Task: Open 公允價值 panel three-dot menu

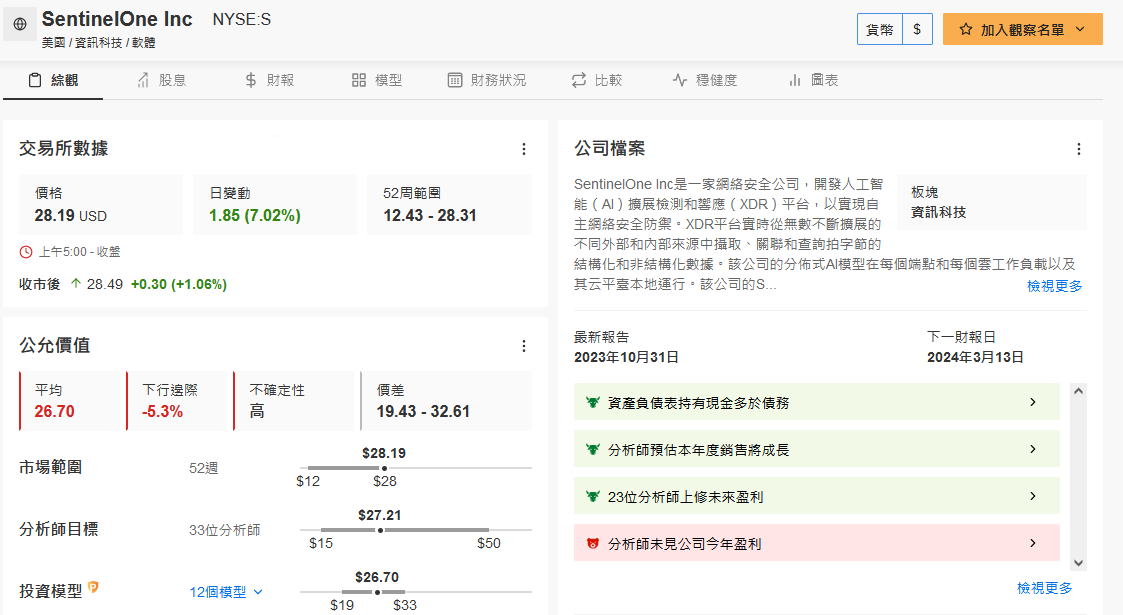Action: pyautogui.click(x=524, y=347)
